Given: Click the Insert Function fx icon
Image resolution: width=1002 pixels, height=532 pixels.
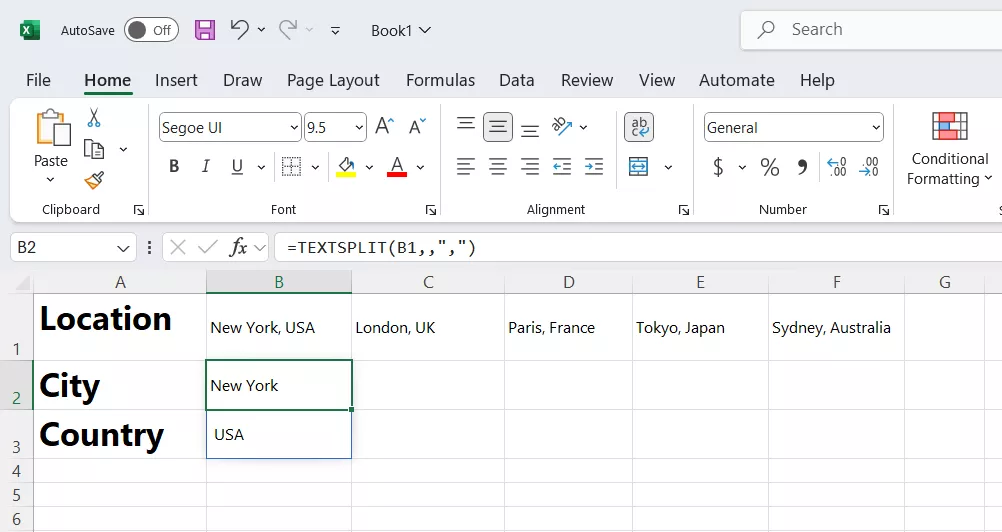Looking at the screenshot, I should pyautogui.click(x=238, y=247).
